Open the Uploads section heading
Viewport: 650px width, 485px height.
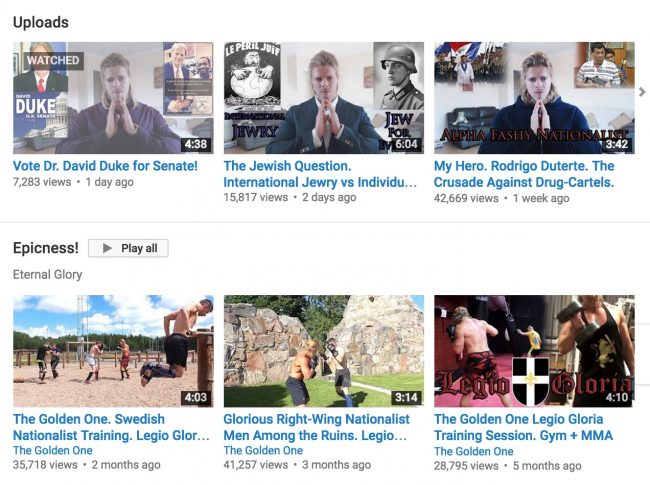[x=41, y=21]
